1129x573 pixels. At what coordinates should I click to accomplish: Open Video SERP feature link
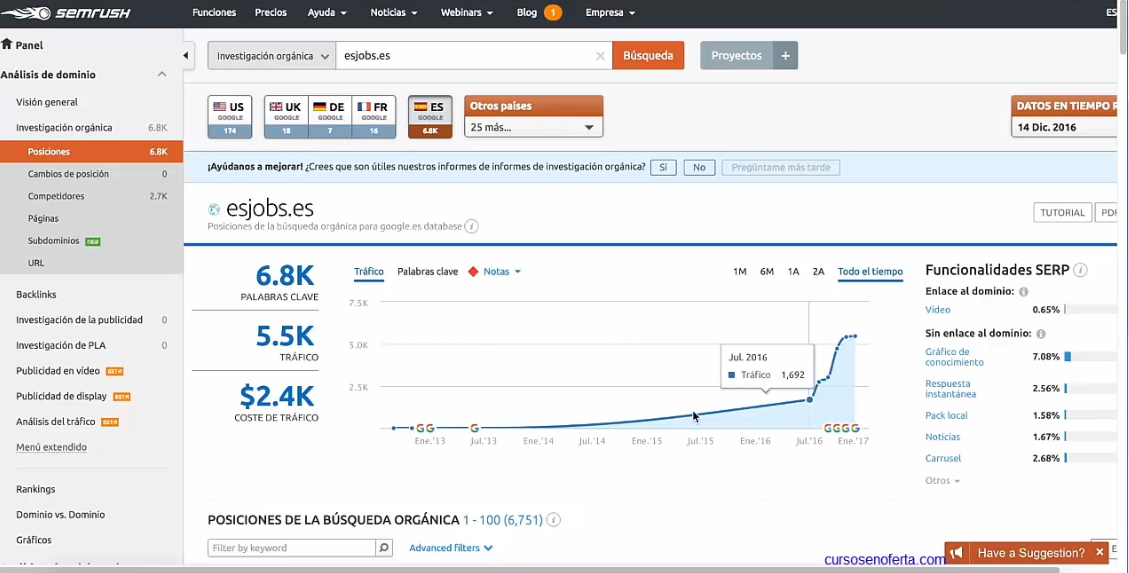click(937, 310)
